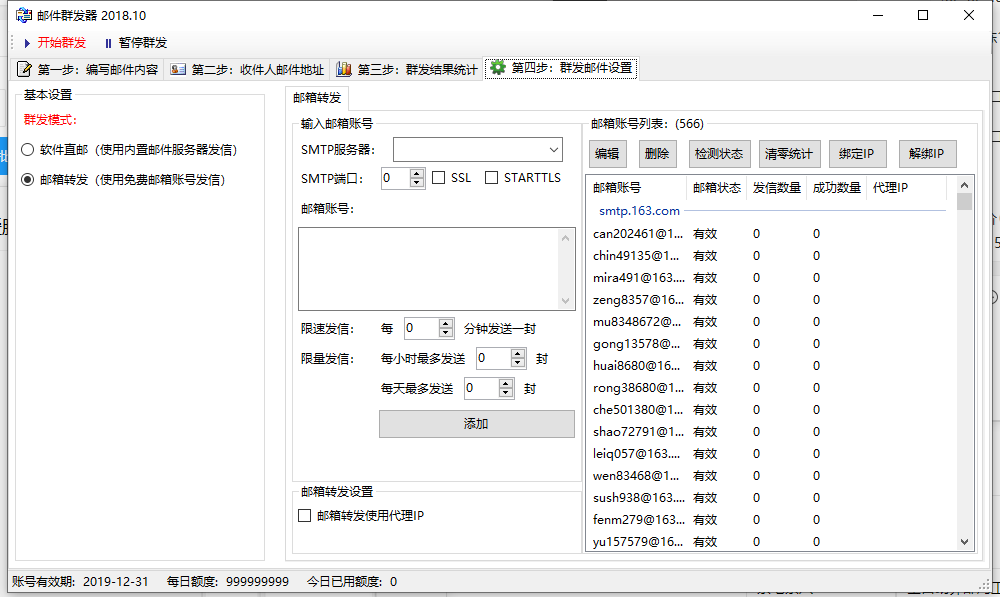This screenshot has width=1000, height=597.
Task: Increase the 每小时最多发送 value
Action: pos(518,354)
